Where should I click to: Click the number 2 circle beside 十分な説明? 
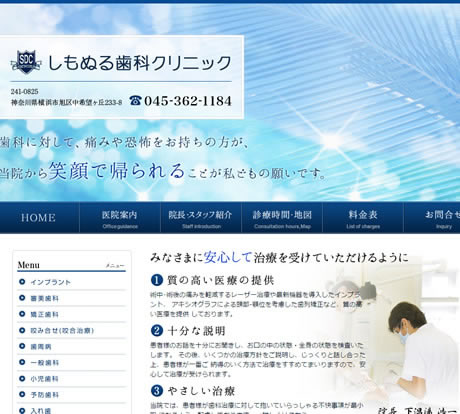(157, 331)
